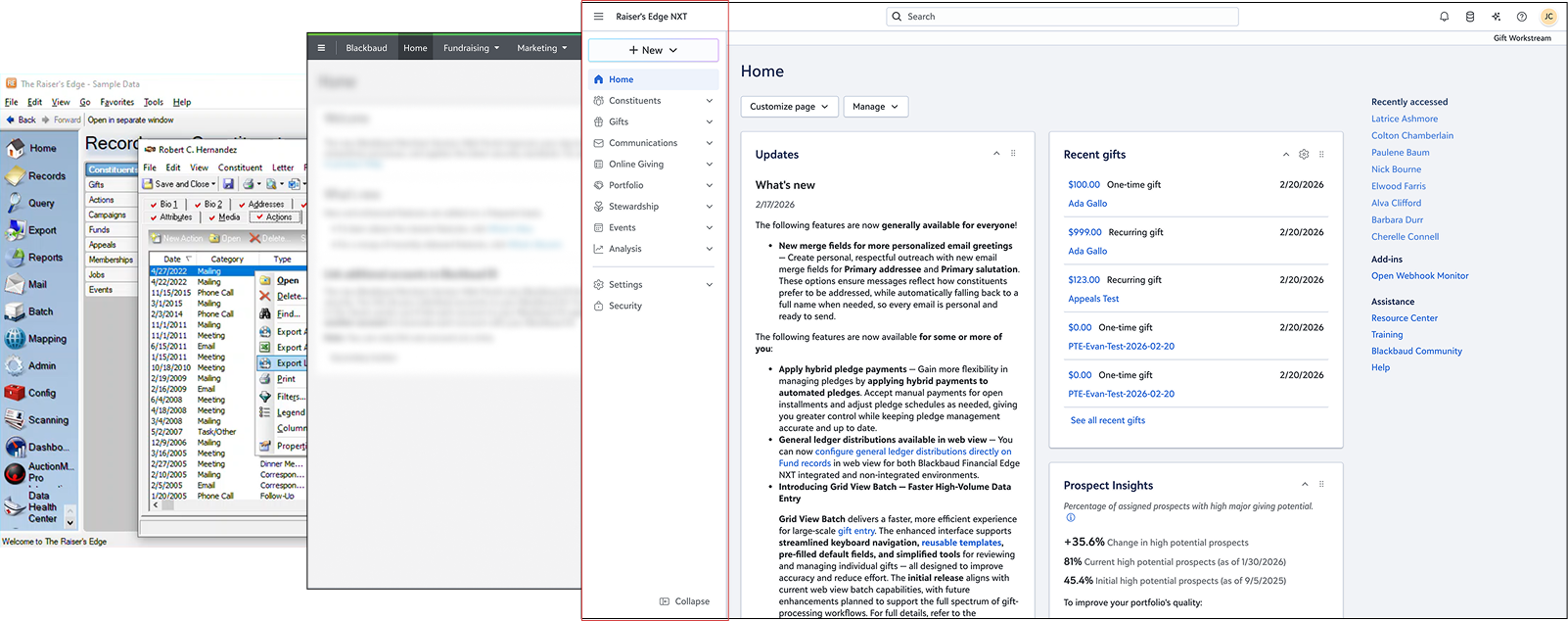Open the Open Webhook Monitor add-in link

point(1419,276)
